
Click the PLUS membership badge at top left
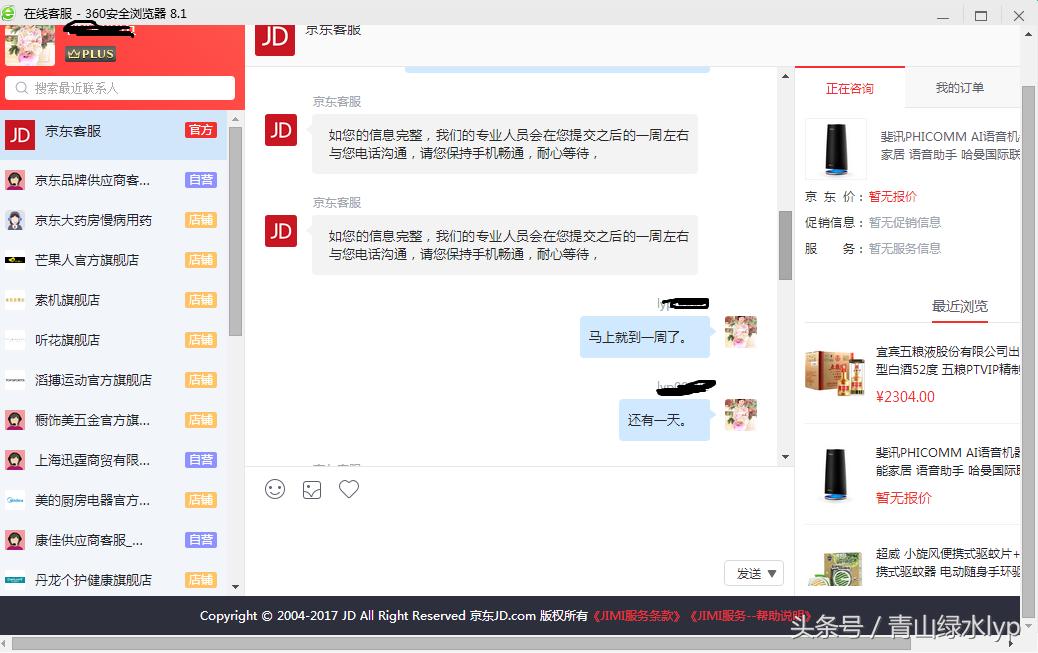(90, 54)
